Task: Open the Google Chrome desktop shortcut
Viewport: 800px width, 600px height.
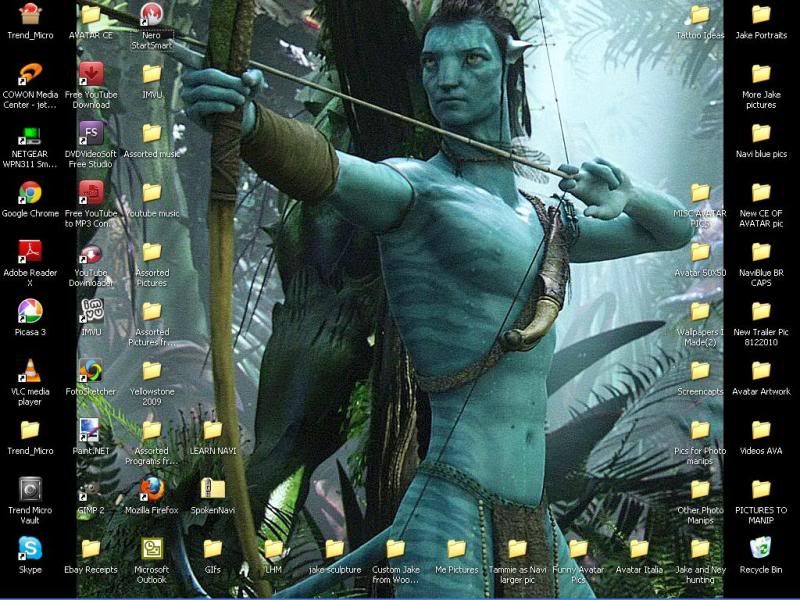Action: [x=30, y=193]
